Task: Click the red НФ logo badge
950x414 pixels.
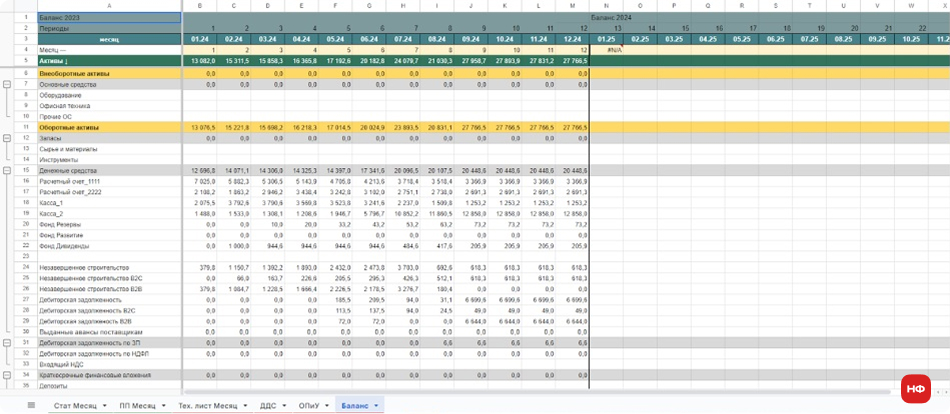Action: pyautogui.click(x=915, y=388)
